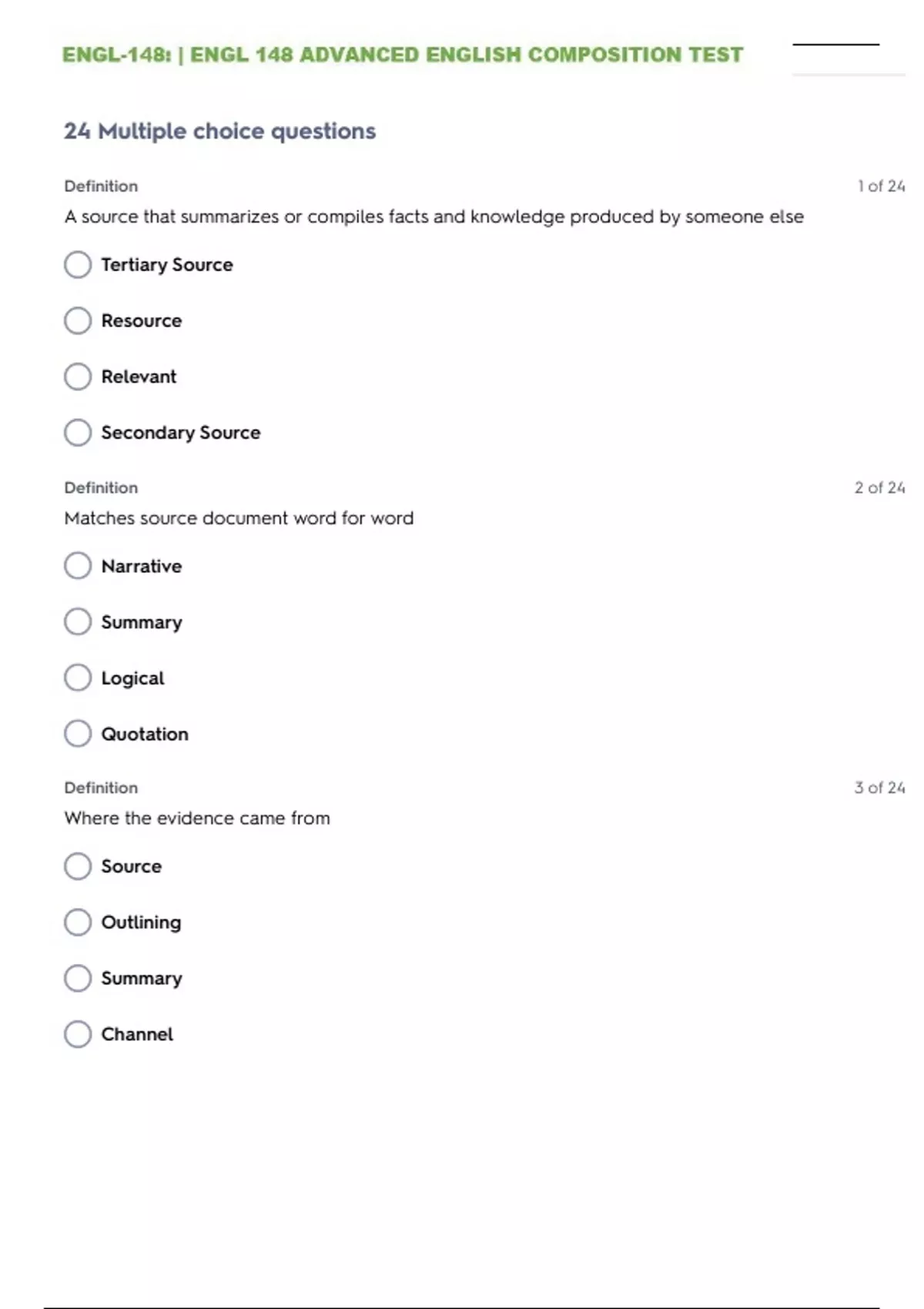This screenshot has width=924, height=1309.
Task: Click the '1 of 24' question counter
Action: (881, 186)
